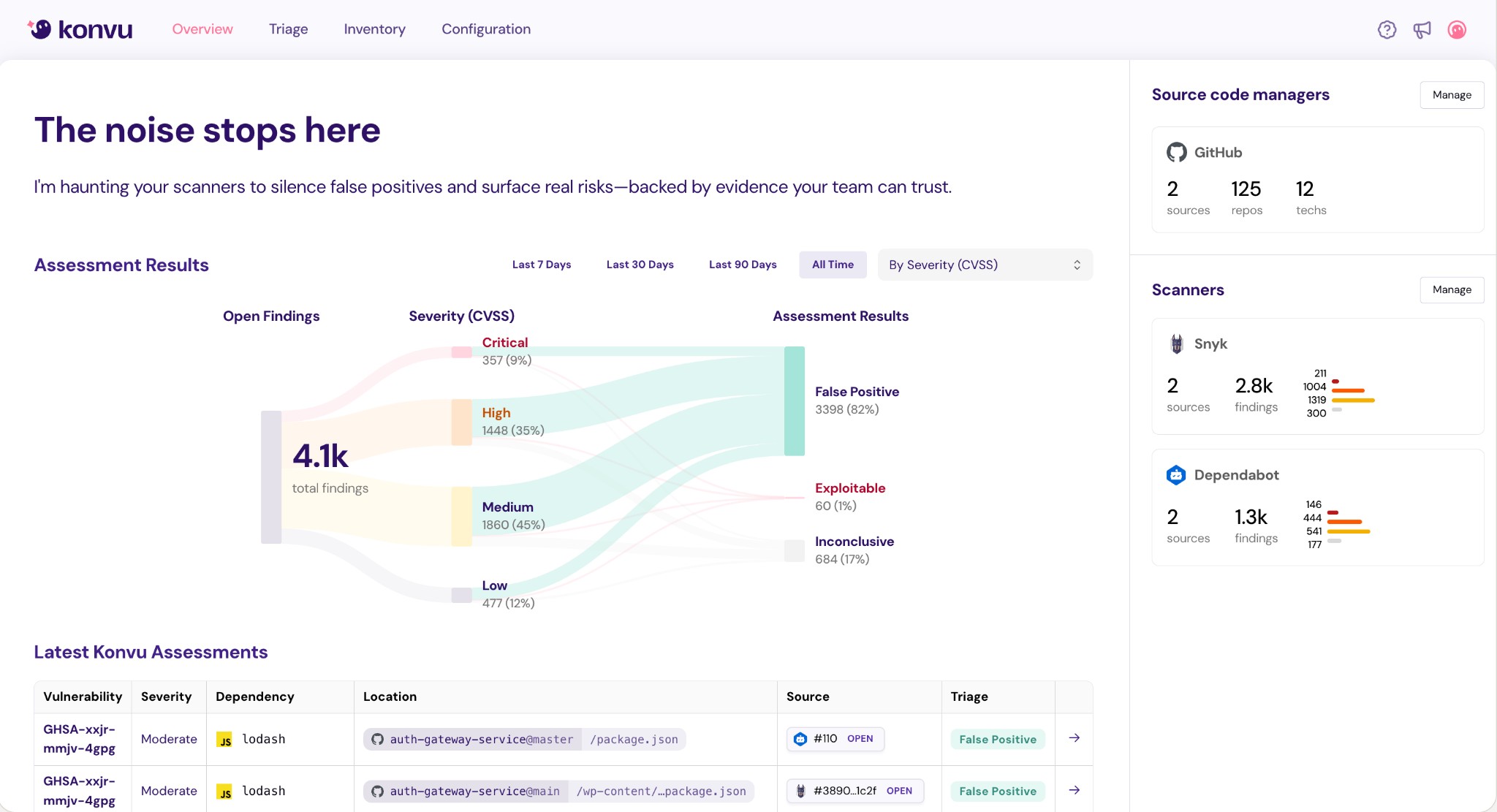
Task: Click the GitHub icon in auth-gateway-service@master location
Action: [x=377, y=739]
